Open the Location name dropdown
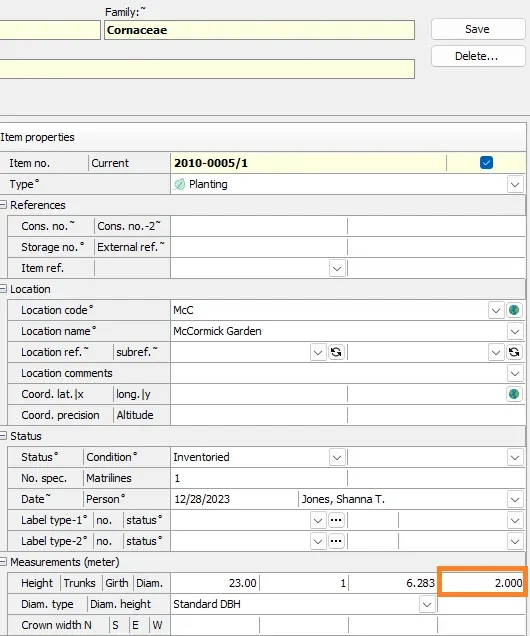The width and height of the screenshot is (530, 636). (x=515, y=331)
